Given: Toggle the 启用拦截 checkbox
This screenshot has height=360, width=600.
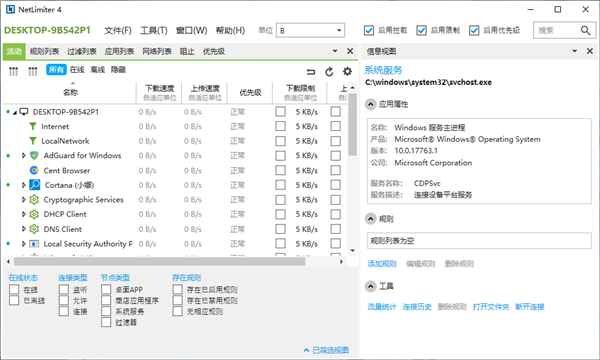Looking at the screenshot, I should (369, 30).
